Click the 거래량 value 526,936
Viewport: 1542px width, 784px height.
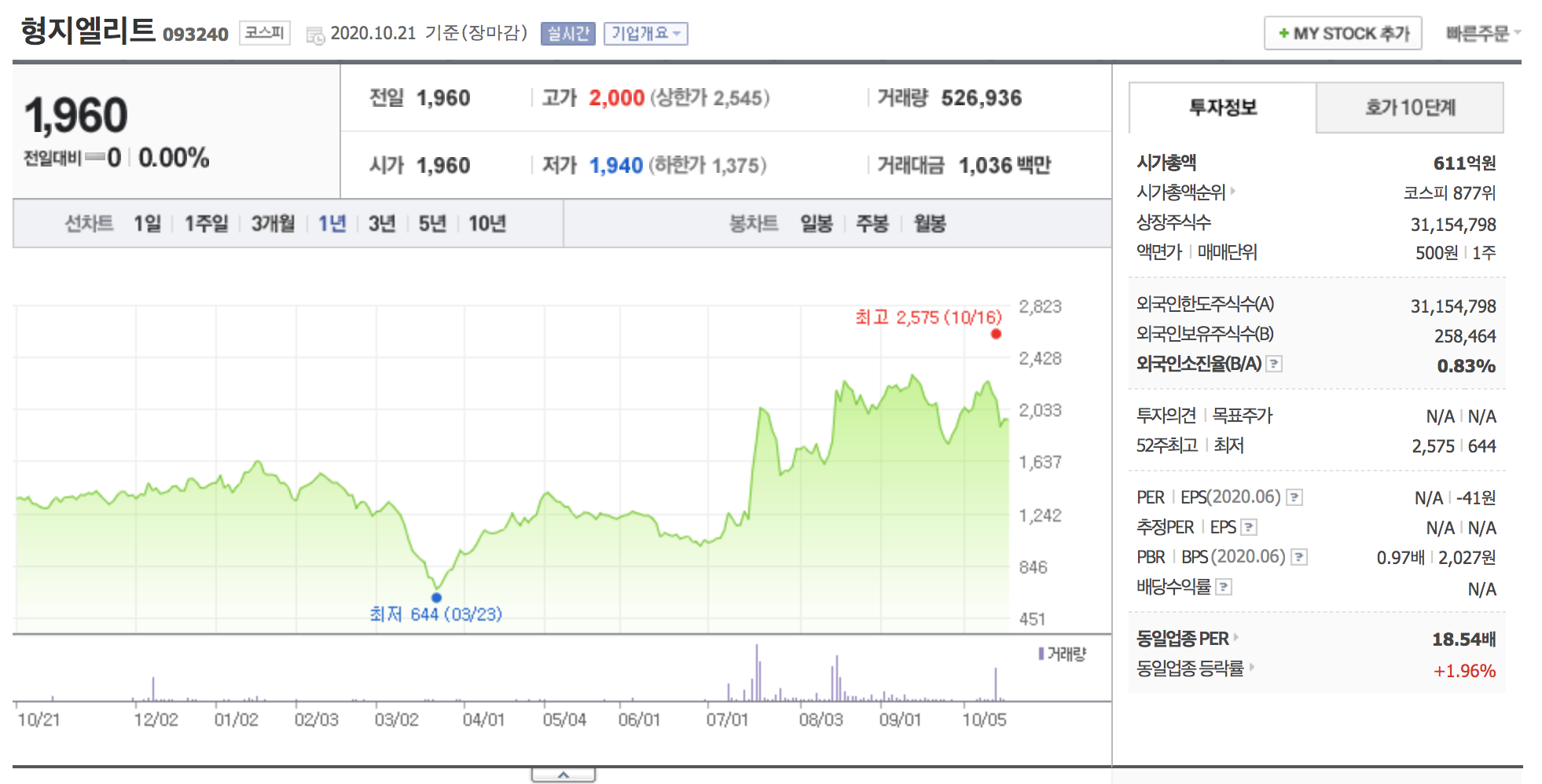pos(982,98)
